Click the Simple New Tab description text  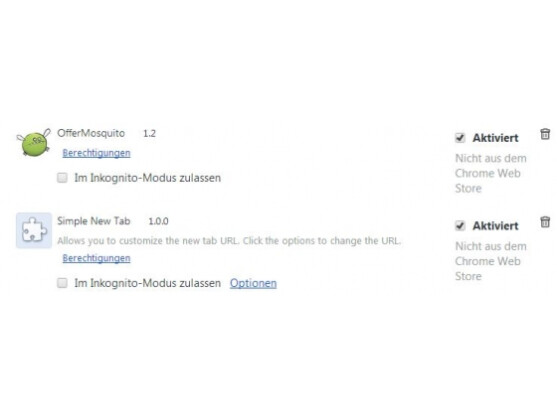pyautogui.click(x=229, y=241)
